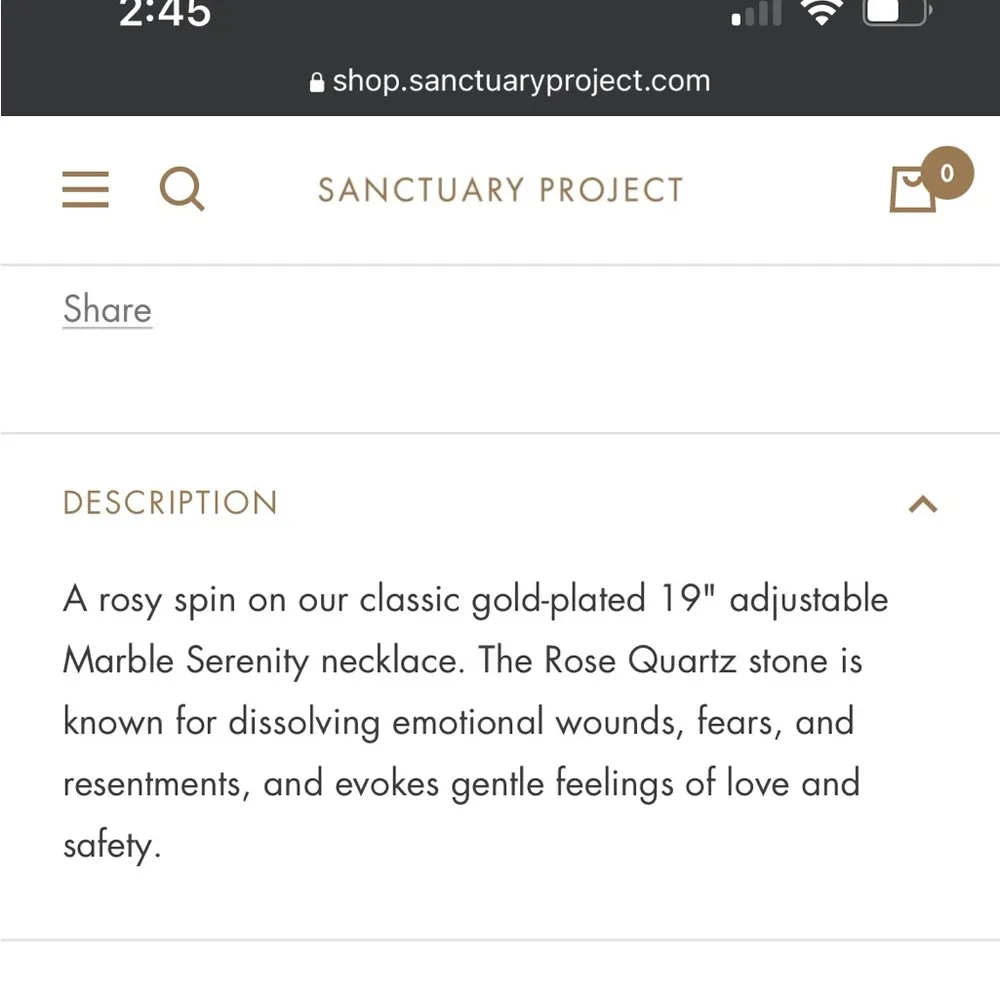
Task: Click the Wi-Fi indicator in the status bar
Action: click(x=822, y=13)
